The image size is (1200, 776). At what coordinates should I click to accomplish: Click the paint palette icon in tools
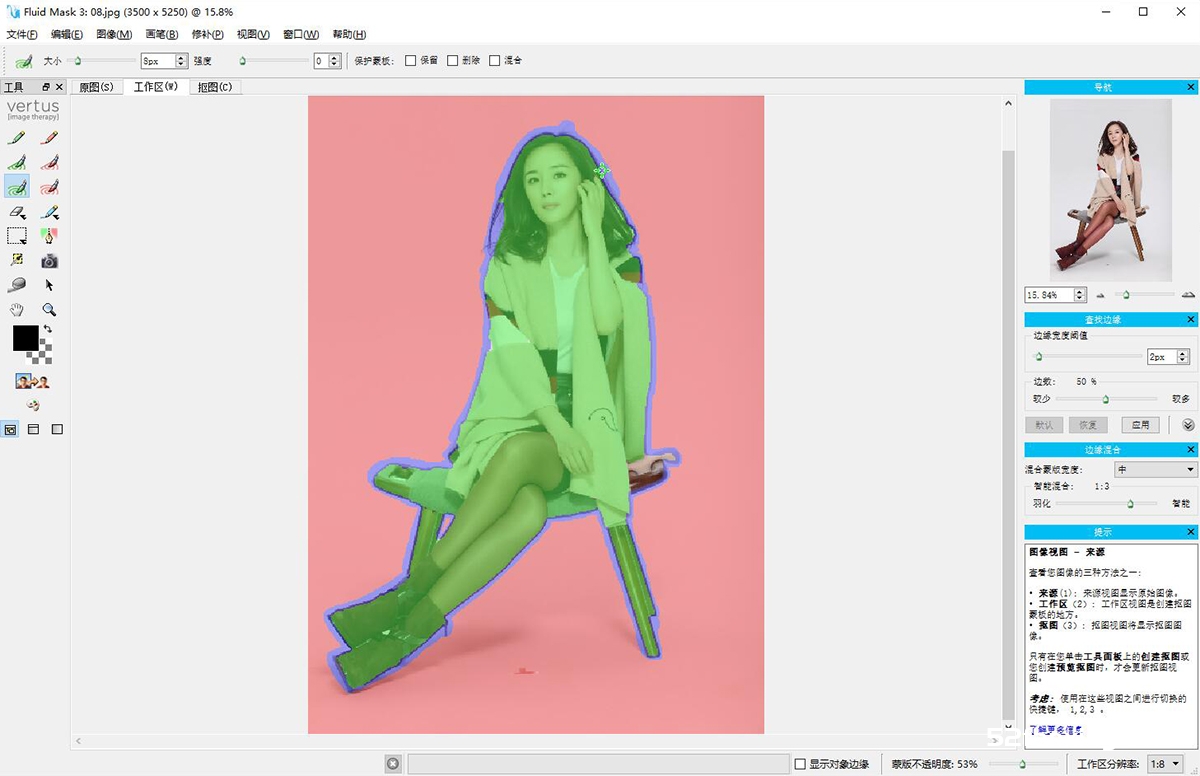[33, 405]
